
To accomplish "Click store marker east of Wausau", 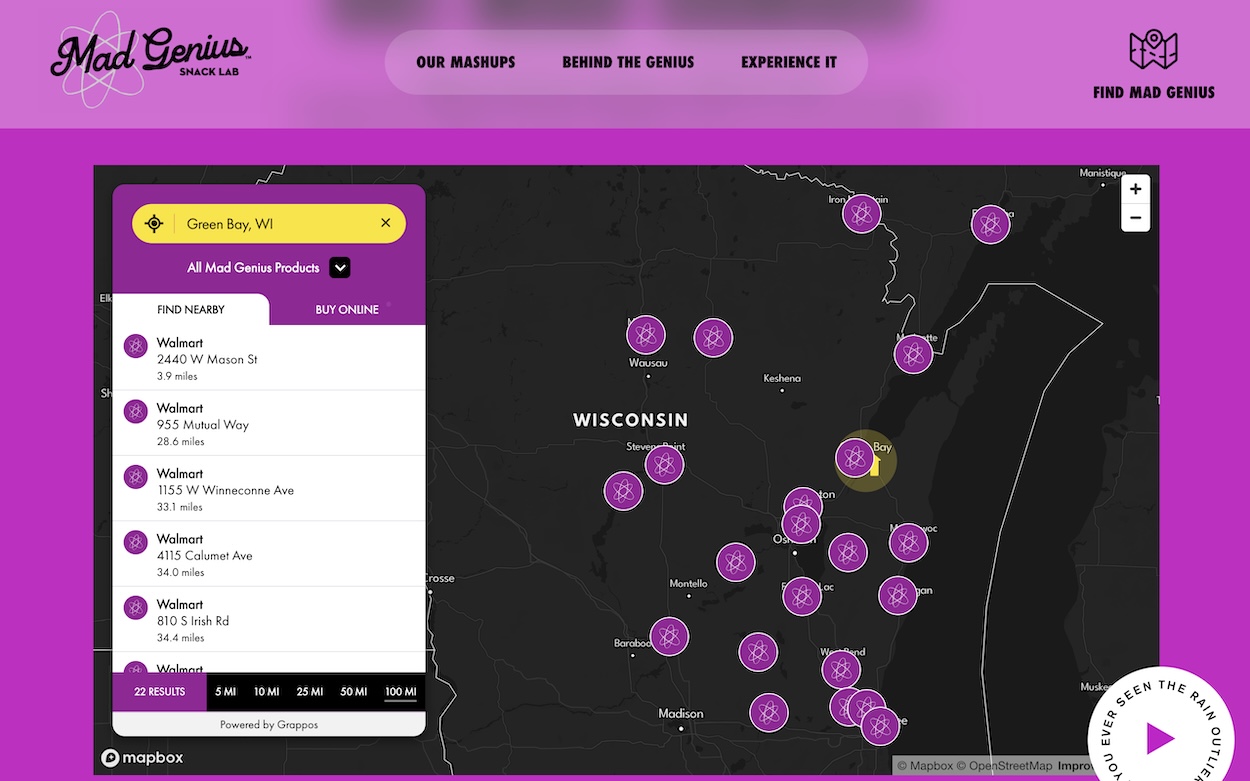I will coord(713,338).
